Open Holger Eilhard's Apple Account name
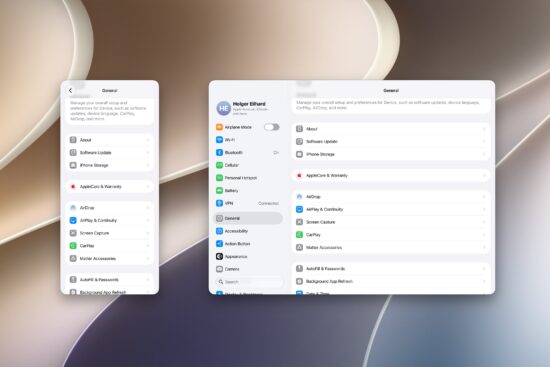The height and width of the screenshot is (367, 550). point(249,104)
